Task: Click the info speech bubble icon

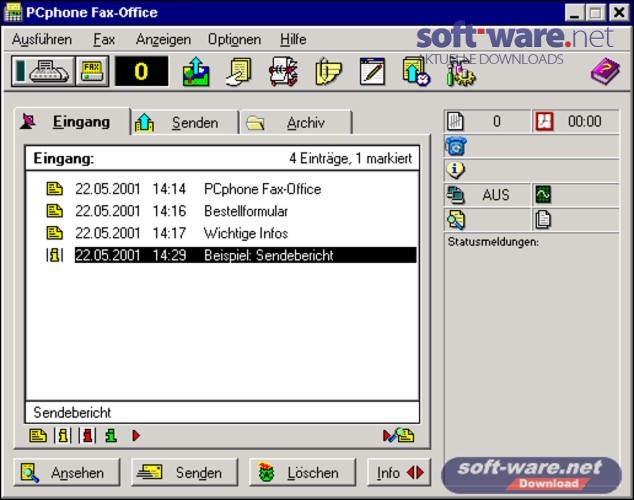Action: point(455,170)
